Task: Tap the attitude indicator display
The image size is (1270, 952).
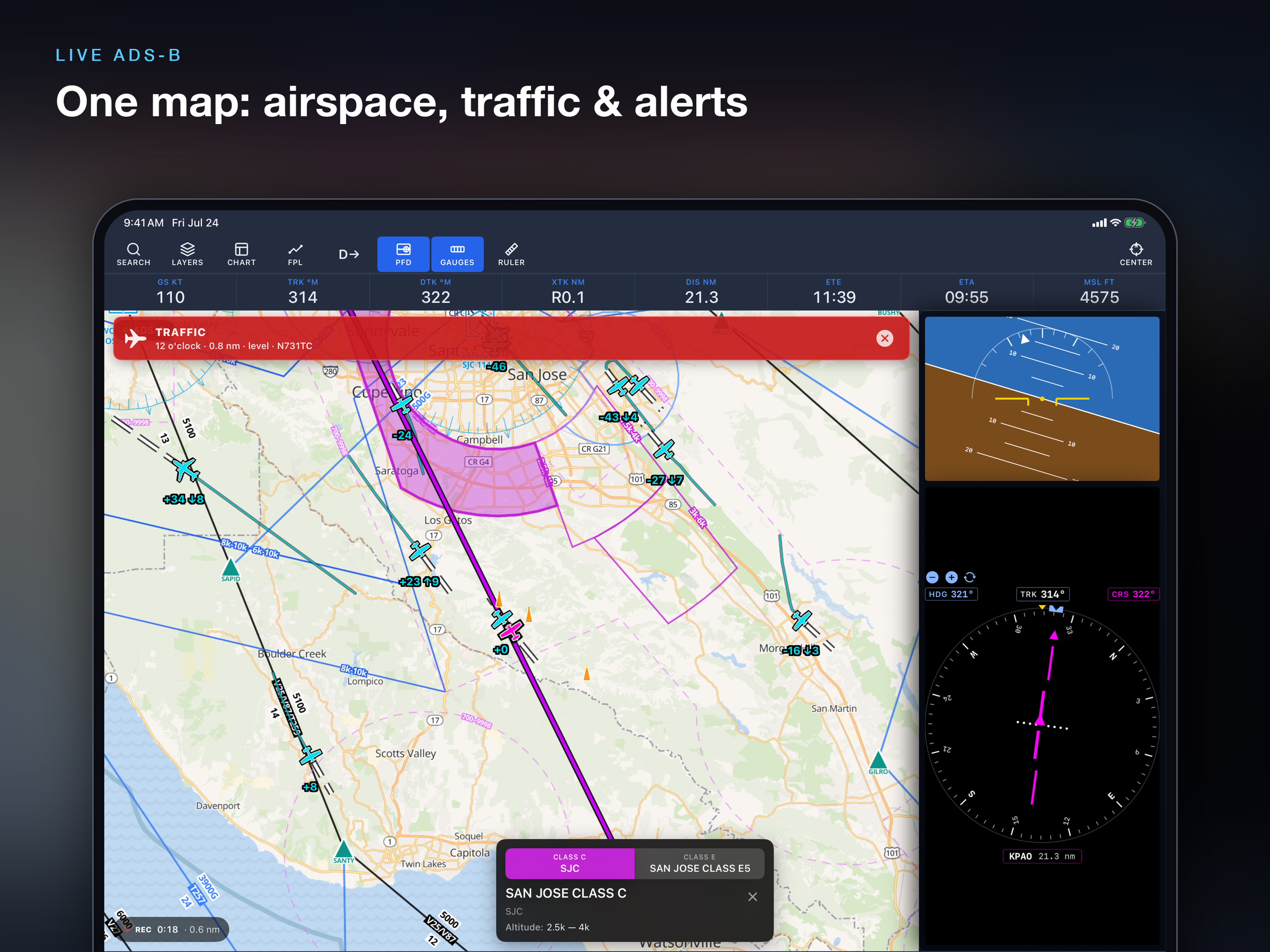Action: 1041,398
